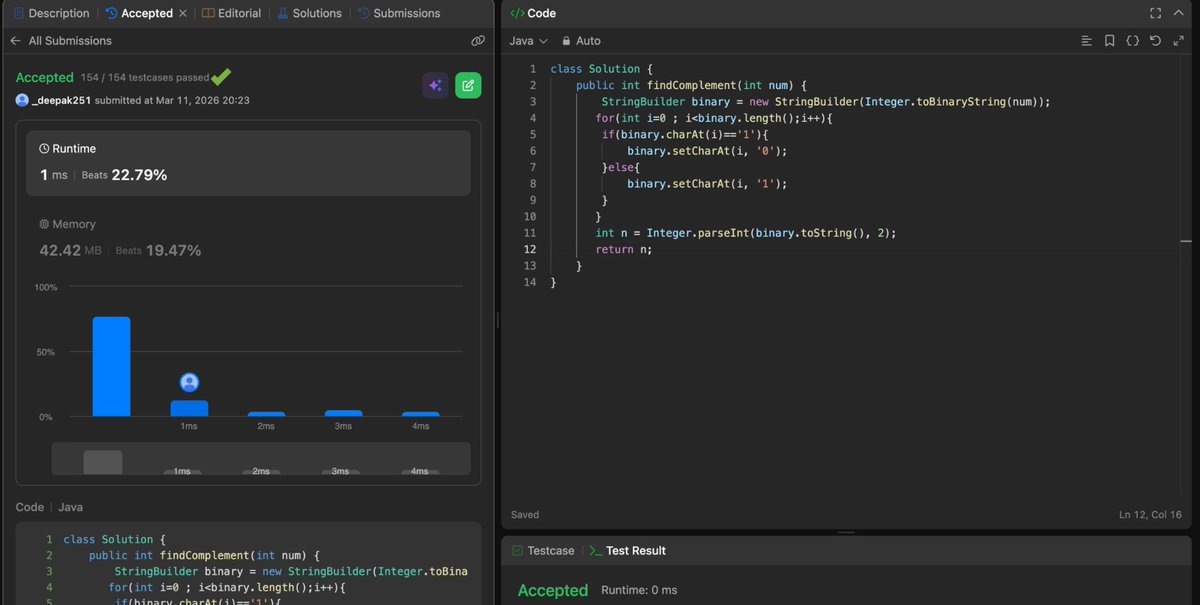Click the 2ms label under chart
Image resolution: width=1200 pixels, height=605 pixels.
point(266,426)
